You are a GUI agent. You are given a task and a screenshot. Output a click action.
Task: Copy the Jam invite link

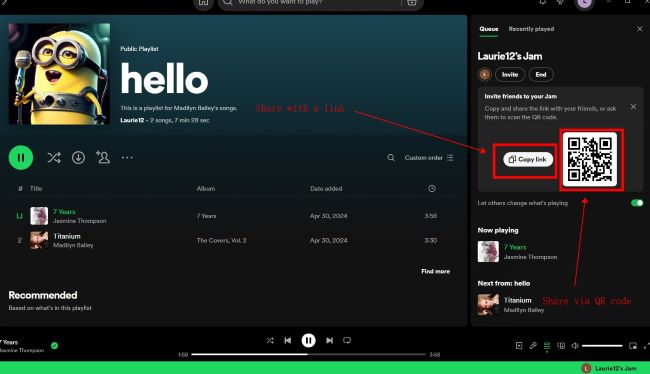(x=528, y=159)
